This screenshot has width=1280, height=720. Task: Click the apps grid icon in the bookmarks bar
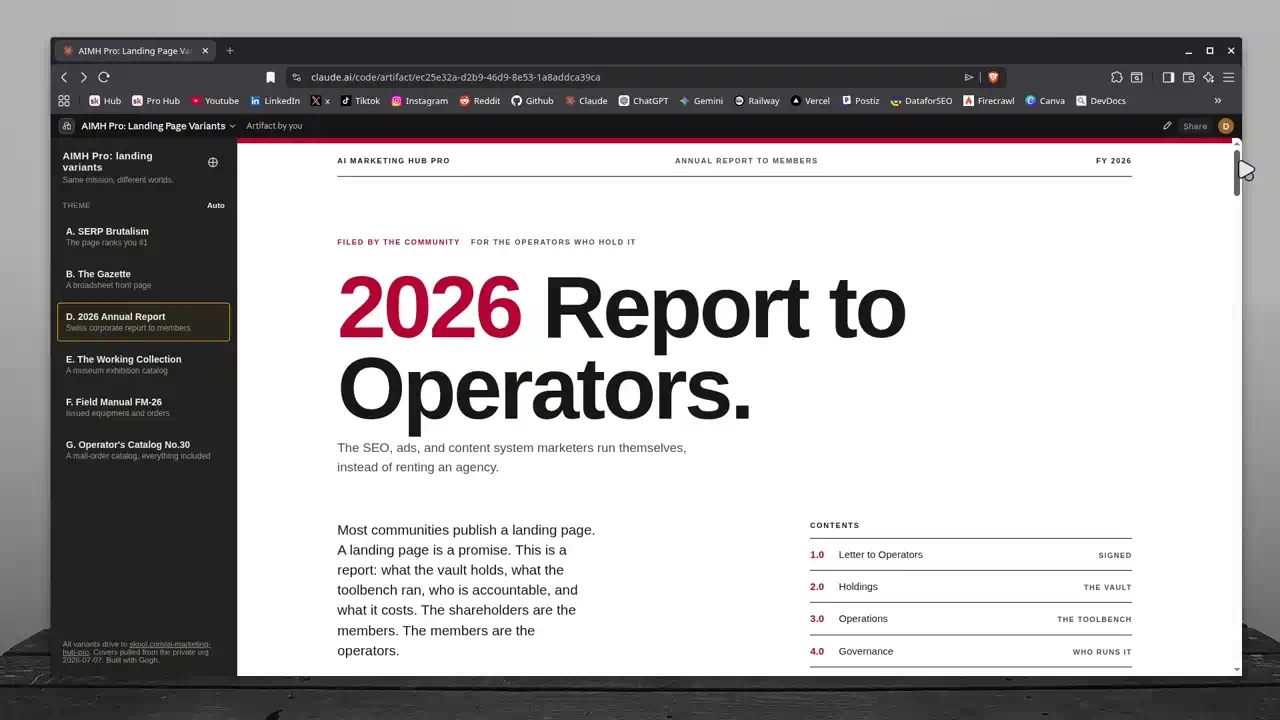(x=64, y=101)
